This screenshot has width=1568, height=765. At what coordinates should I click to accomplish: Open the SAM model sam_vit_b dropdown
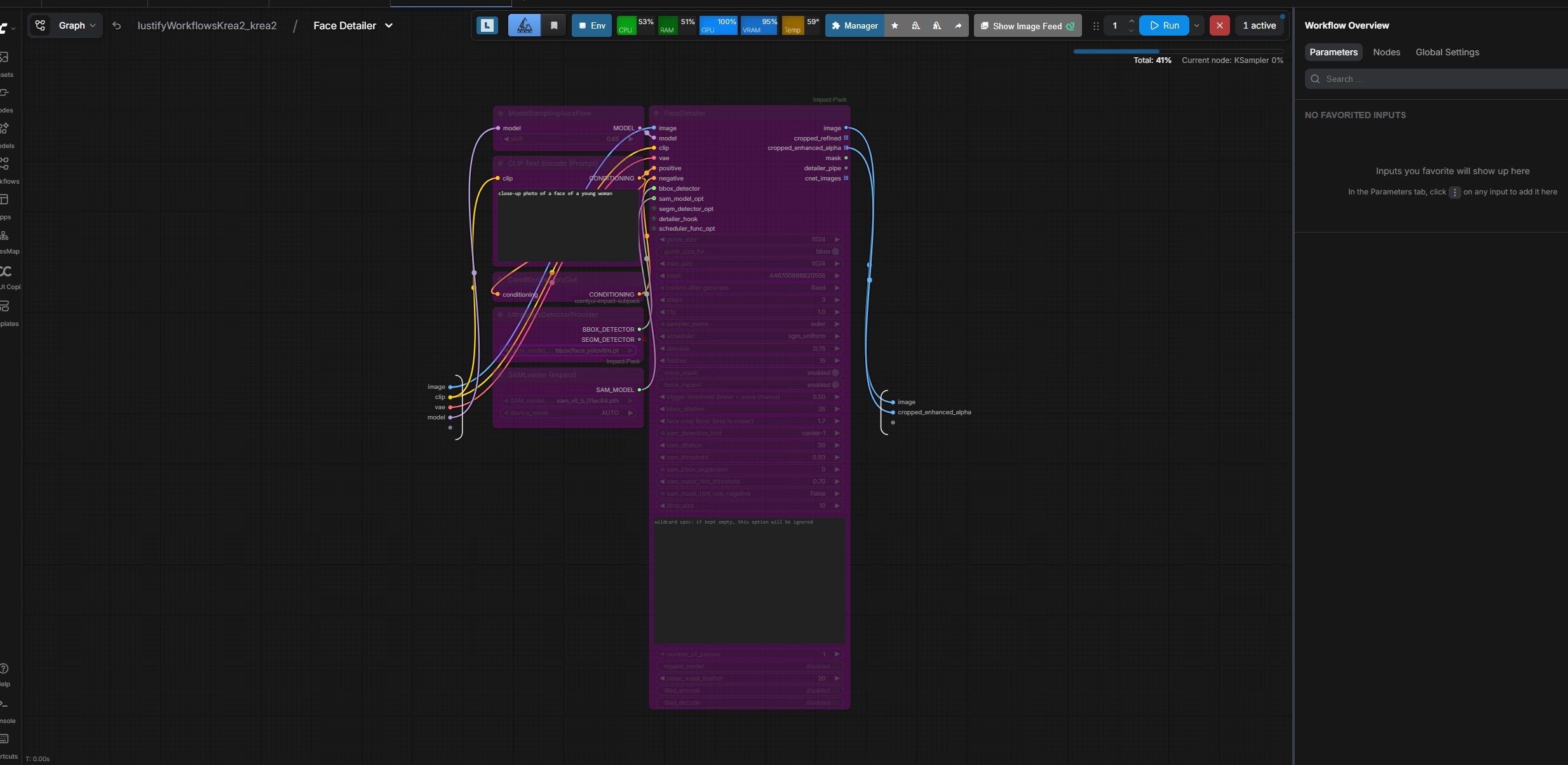[x=568, y=401]
